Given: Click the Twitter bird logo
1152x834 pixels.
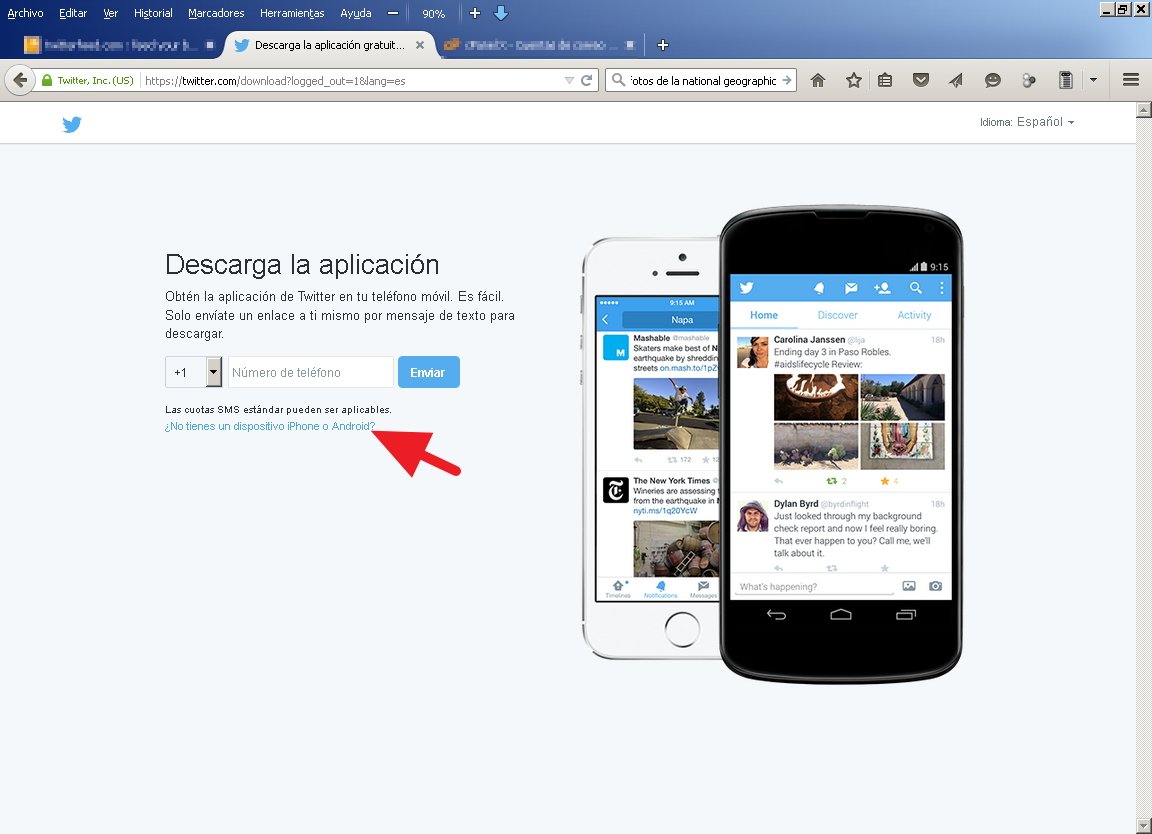Looking at the screenshot, I should (72, 124).
